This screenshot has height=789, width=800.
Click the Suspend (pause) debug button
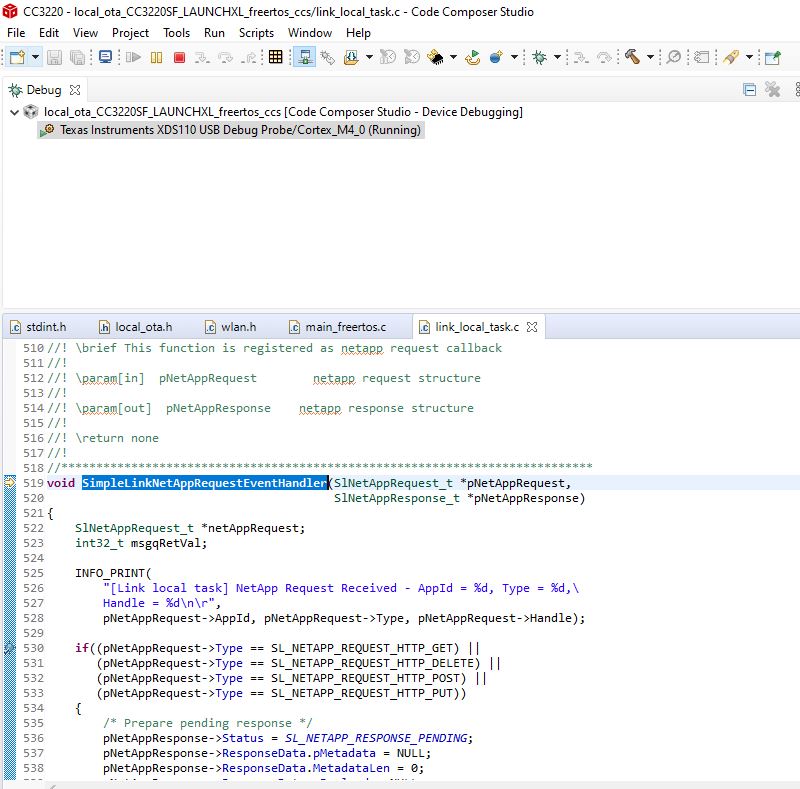pos(156,57)
